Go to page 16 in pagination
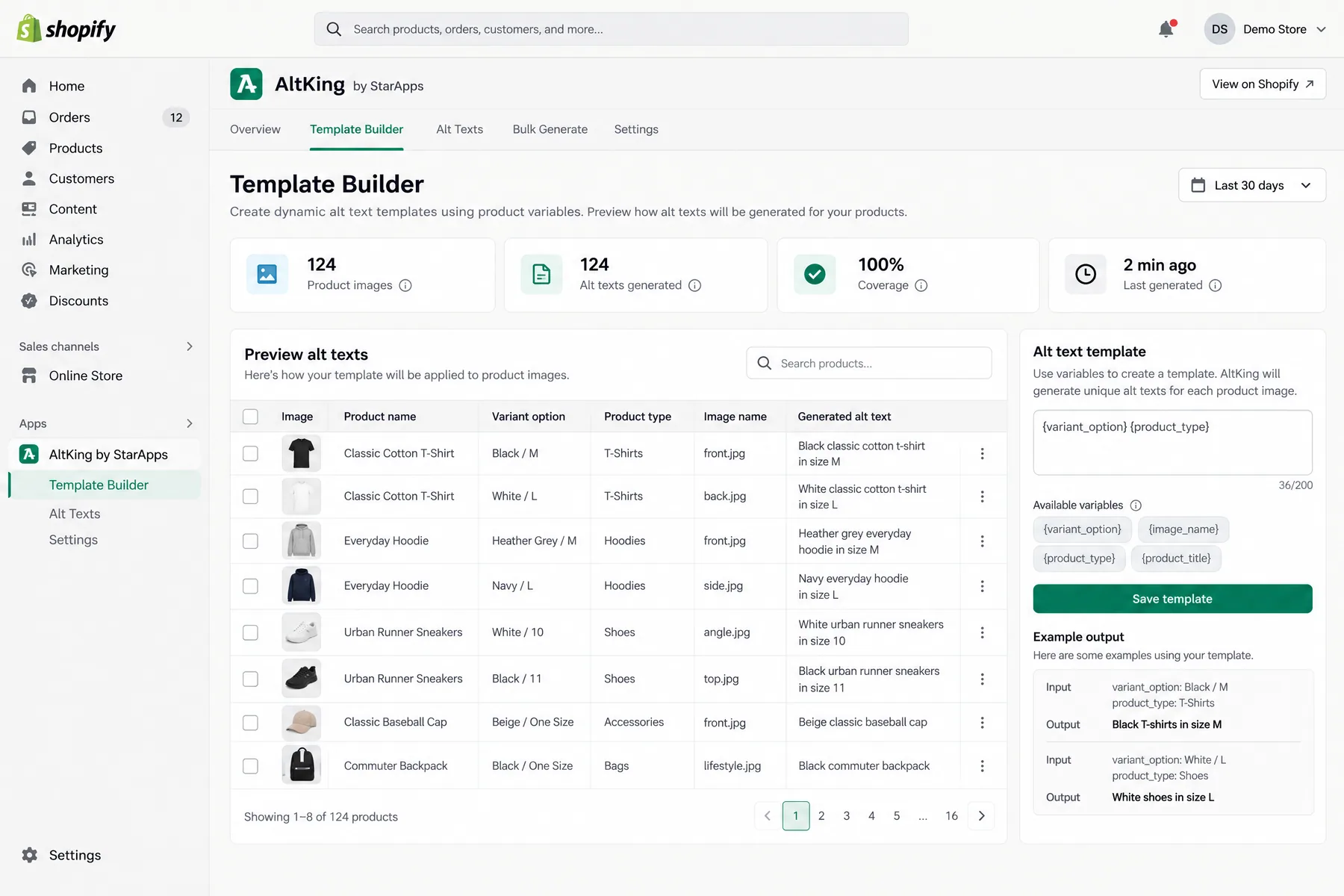This screenshot has height=896, width=1344. pyautogui.click(x=951, y=816)
